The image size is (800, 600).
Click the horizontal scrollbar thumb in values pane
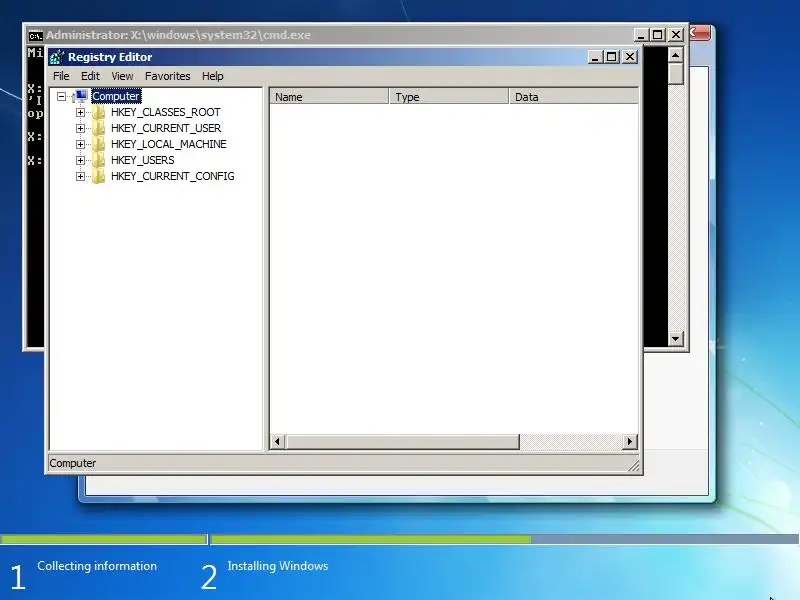point(403,441)
